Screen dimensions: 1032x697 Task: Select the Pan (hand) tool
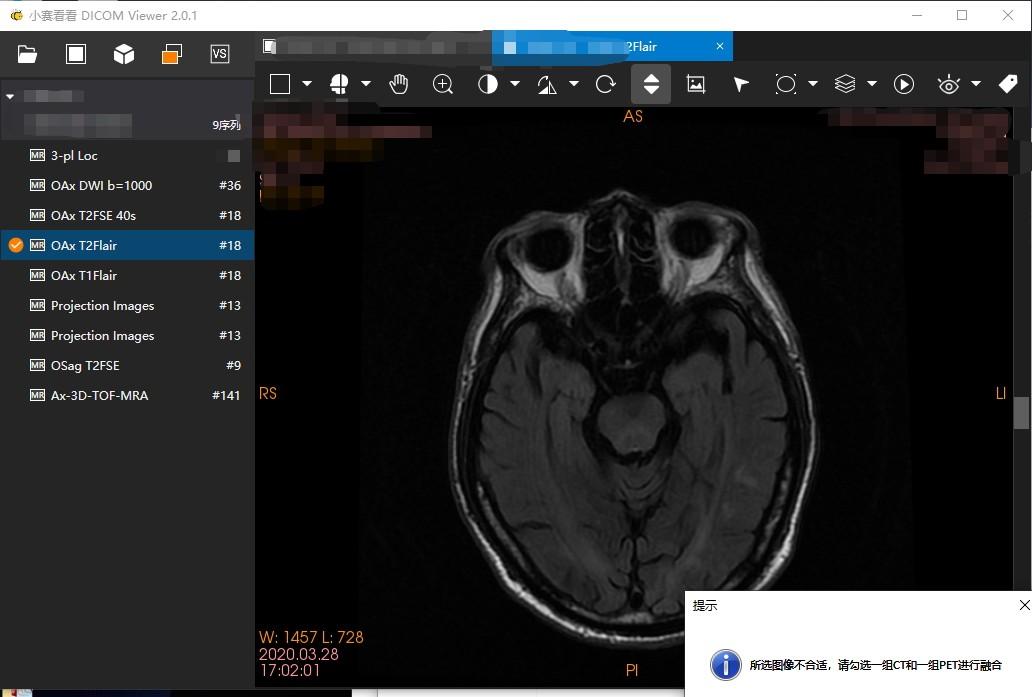(x=399, y=84)
